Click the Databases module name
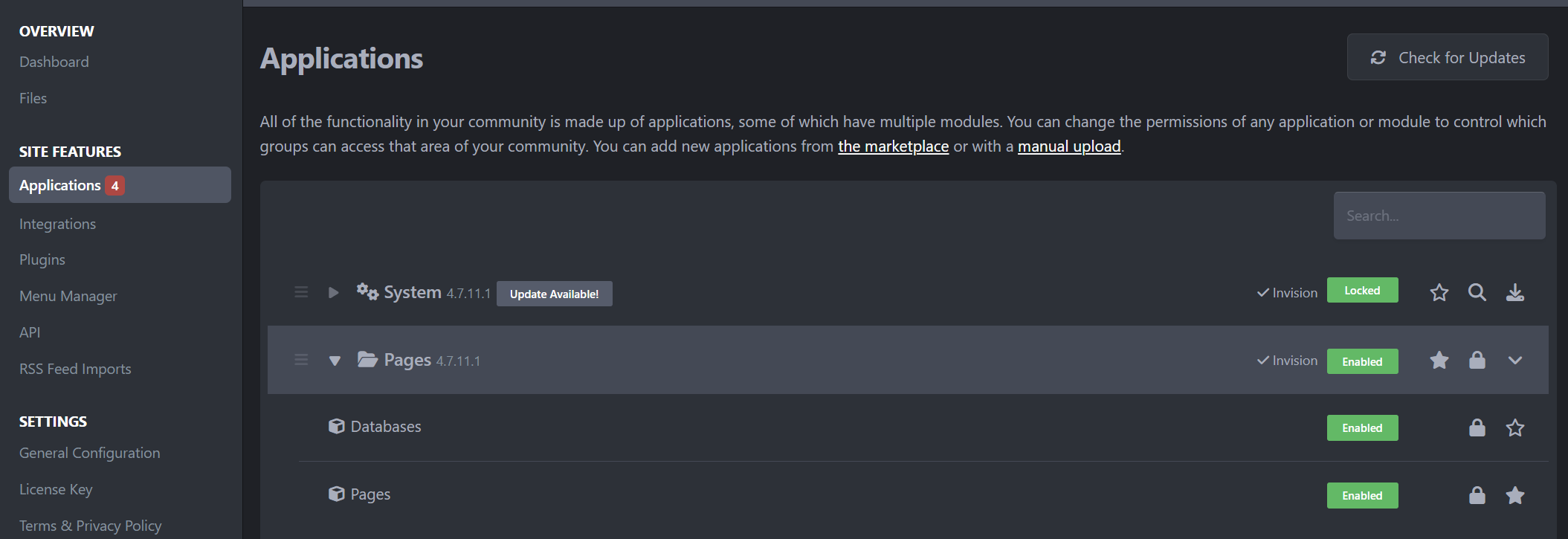The image size is (1568, 539). pyautogui.click(x=386, y=427)
